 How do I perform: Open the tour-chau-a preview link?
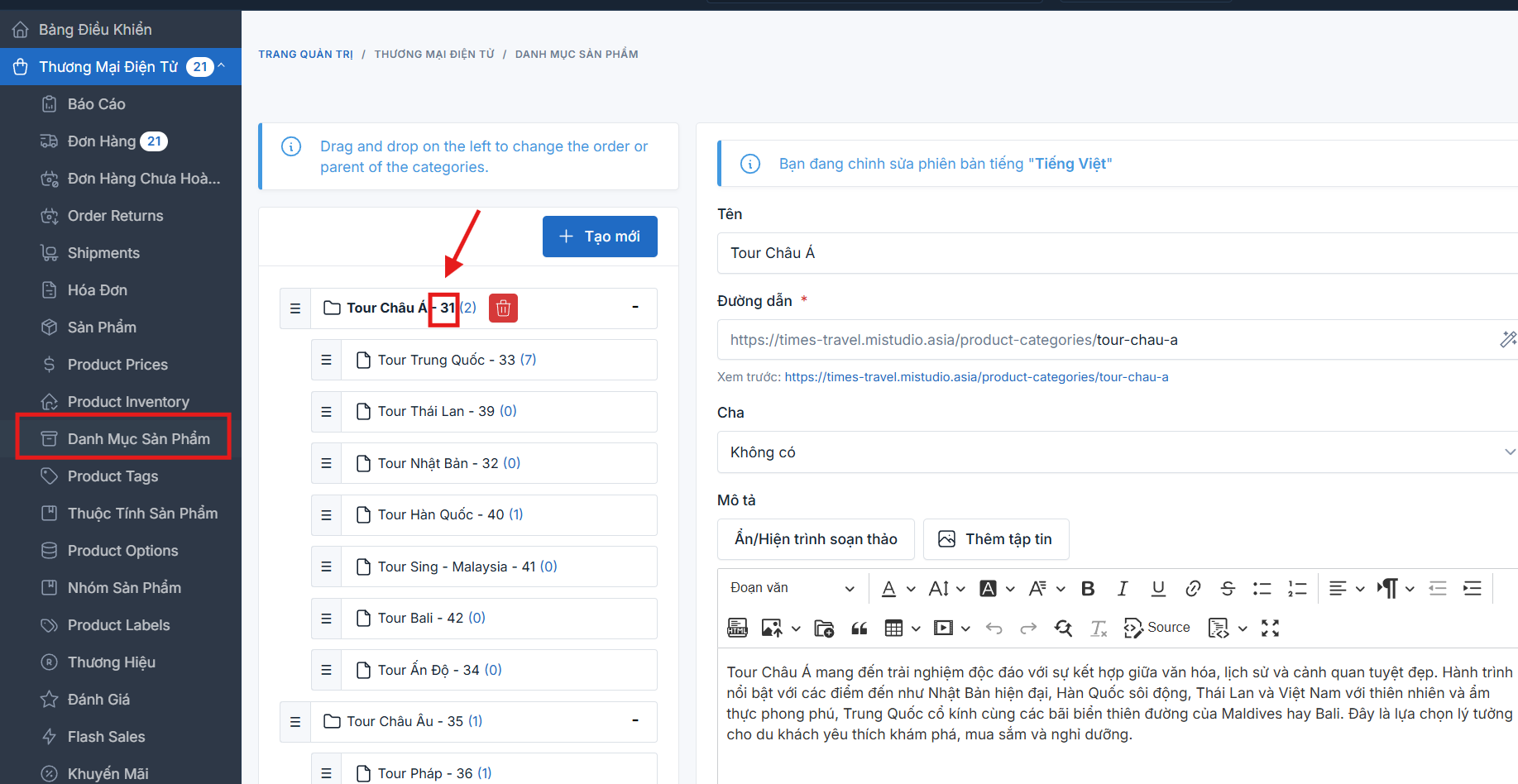[976, 377]
